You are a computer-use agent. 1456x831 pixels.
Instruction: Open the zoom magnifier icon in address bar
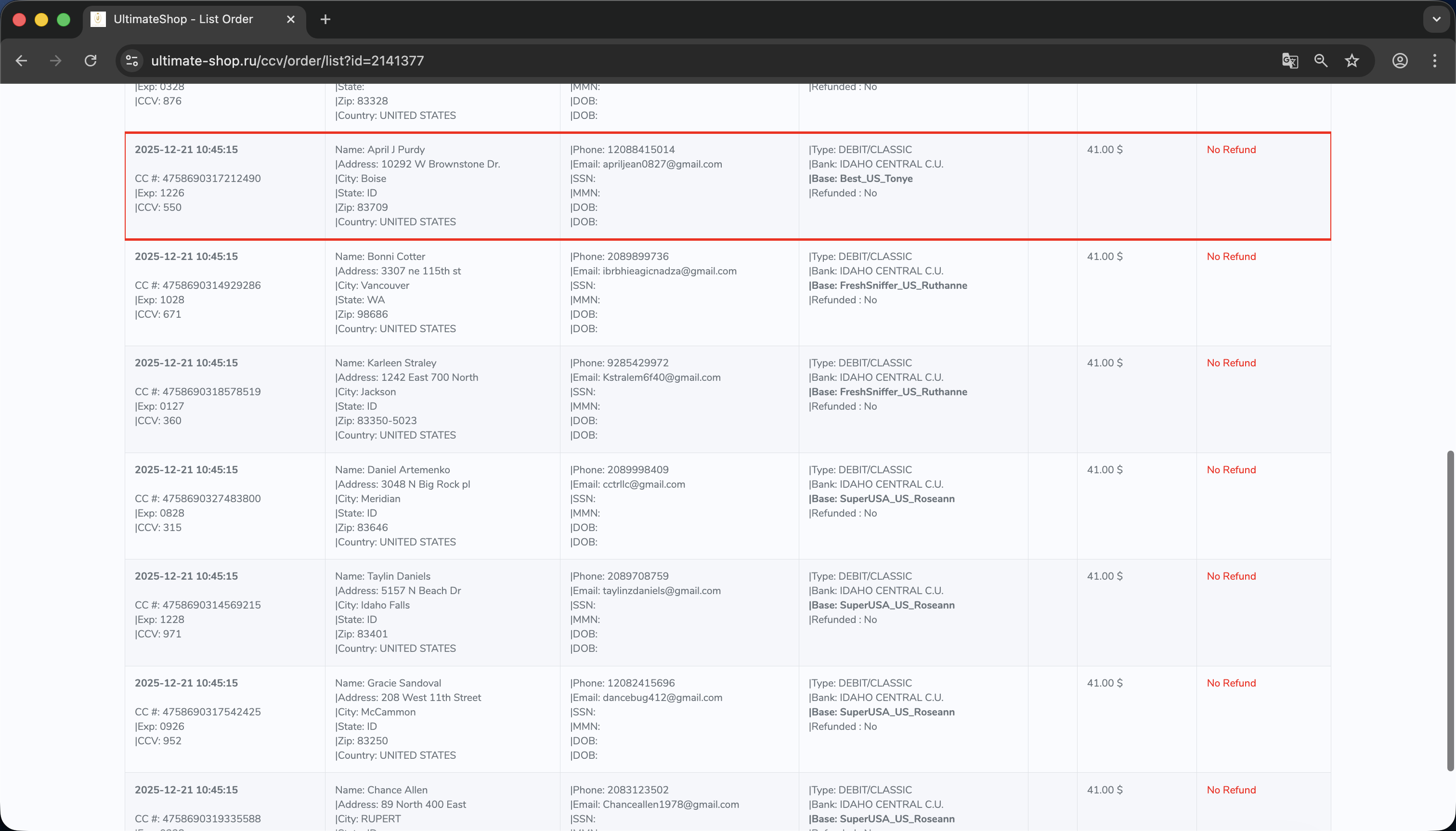(1321, 61)
